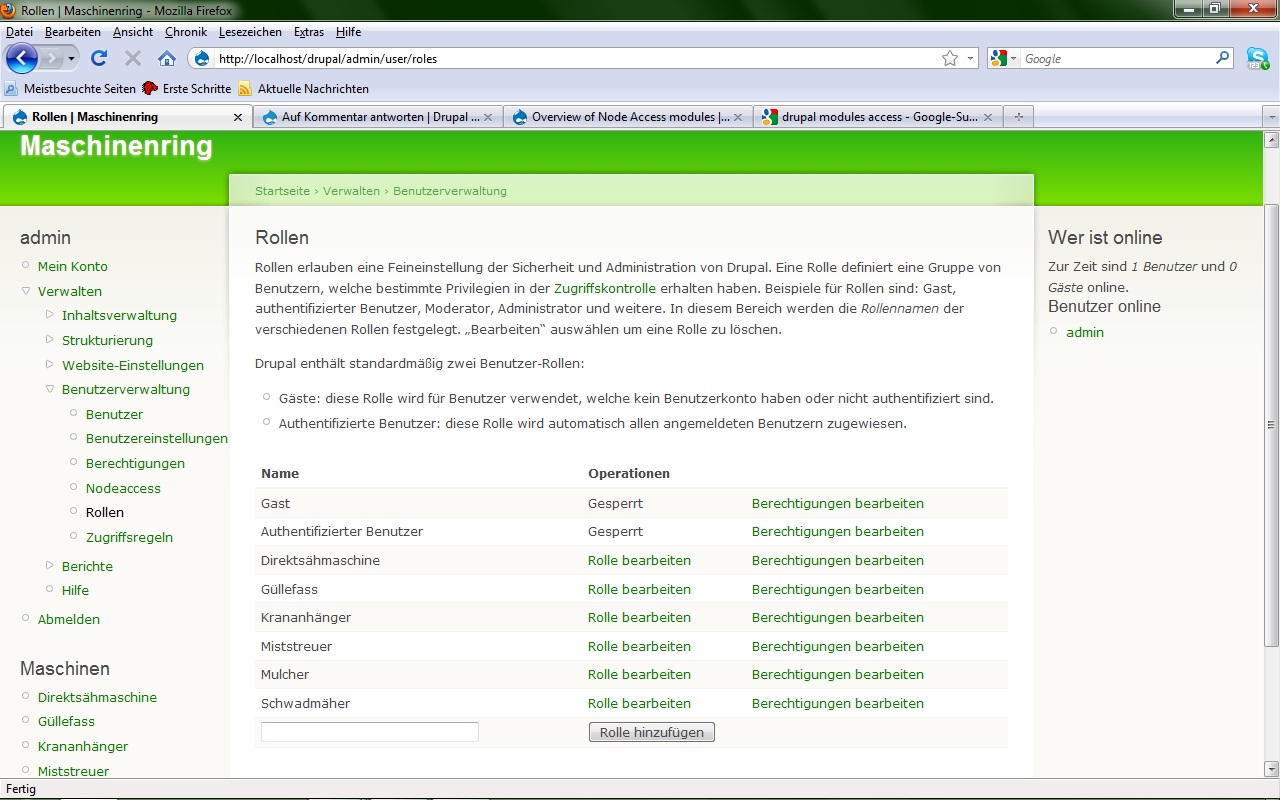Go to the Firefox home page icon
The width and height of the screenshot is (1280, 800).
pyautogui.click(x=167, y=59)
